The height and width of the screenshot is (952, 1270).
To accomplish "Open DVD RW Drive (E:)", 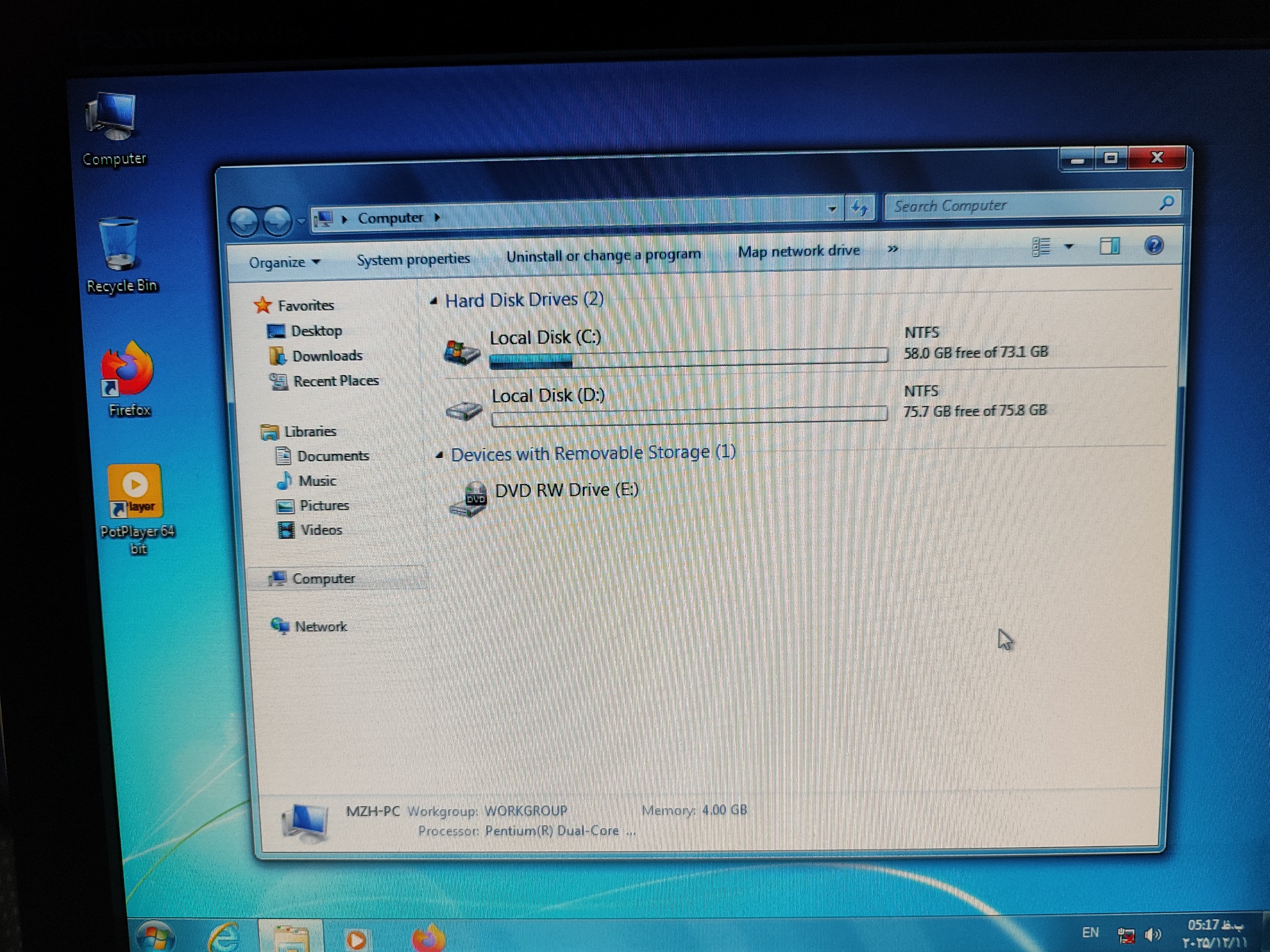I will click(x=566, y=490).
